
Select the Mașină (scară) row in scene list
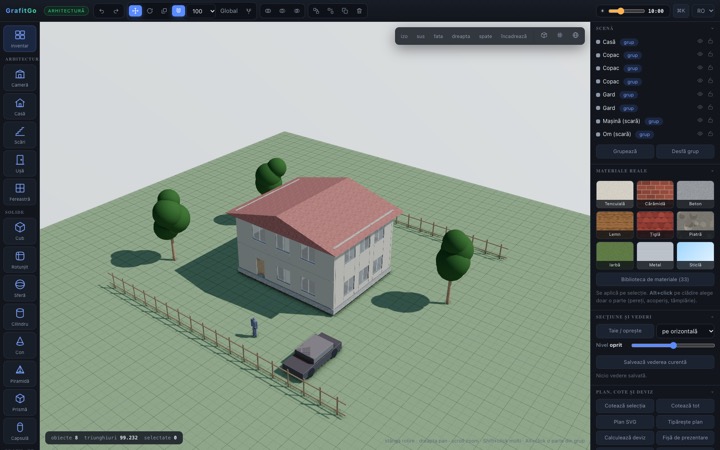[x=655, y=121]
